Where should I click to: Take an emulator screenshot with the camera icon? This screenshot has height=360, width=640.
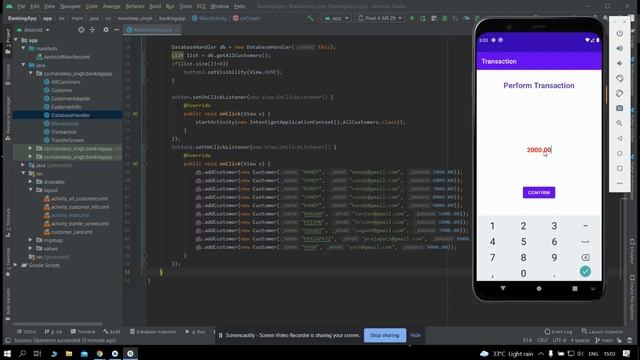[620, 108]
